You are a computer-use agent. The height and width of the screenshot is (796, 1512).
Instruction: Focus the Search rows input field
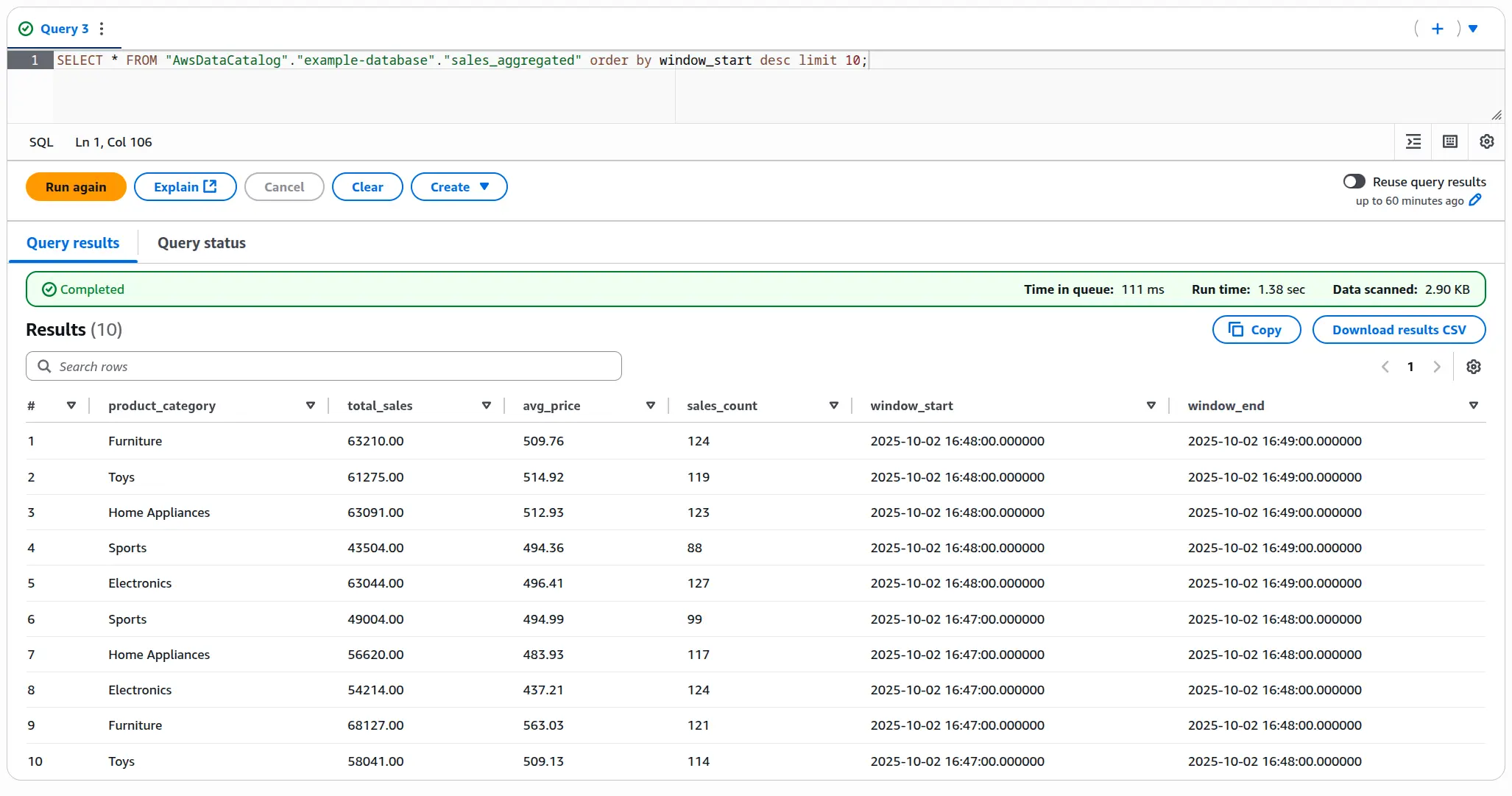324,367
